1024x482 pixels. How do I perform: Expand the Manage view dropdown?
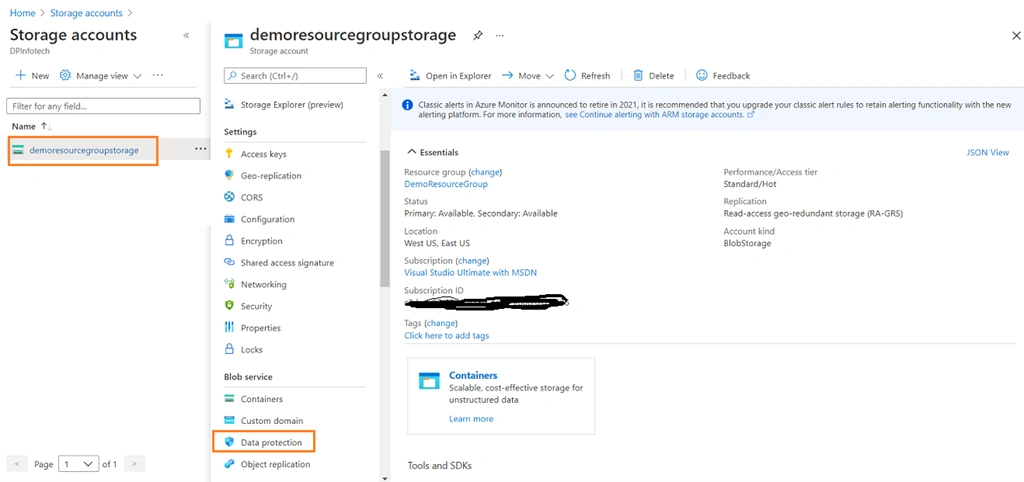click(137, 76)
